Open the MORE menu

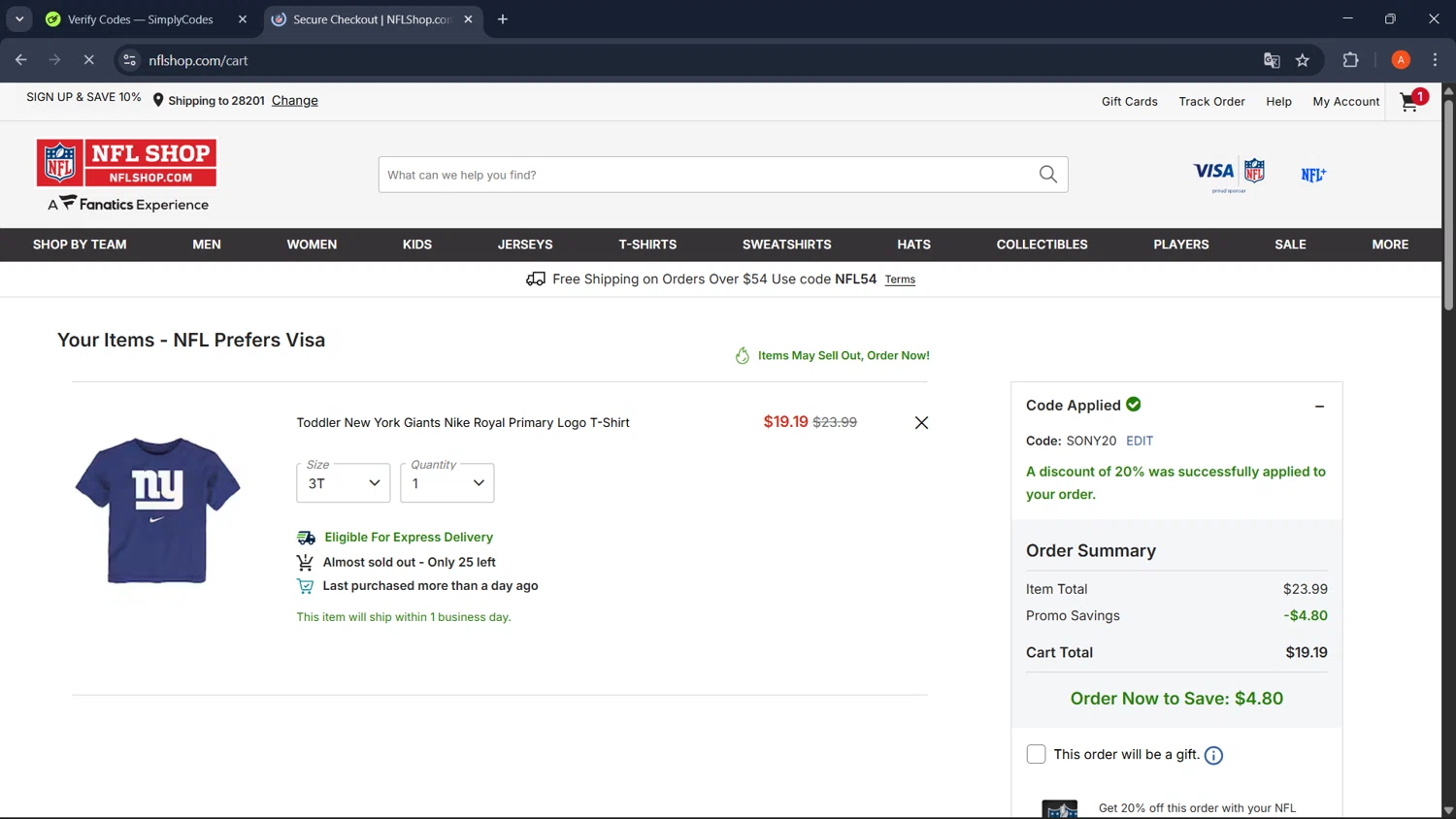[x=1390, y=245]
